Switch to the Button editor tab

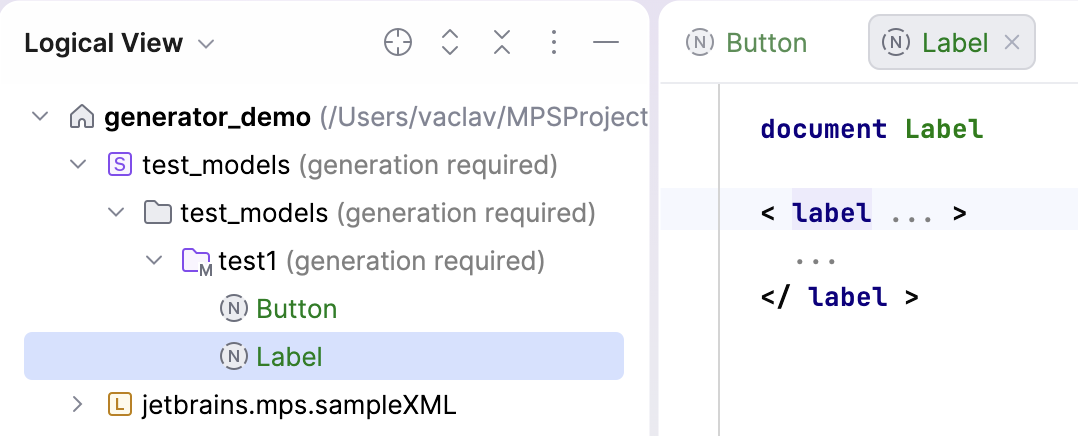747,43
